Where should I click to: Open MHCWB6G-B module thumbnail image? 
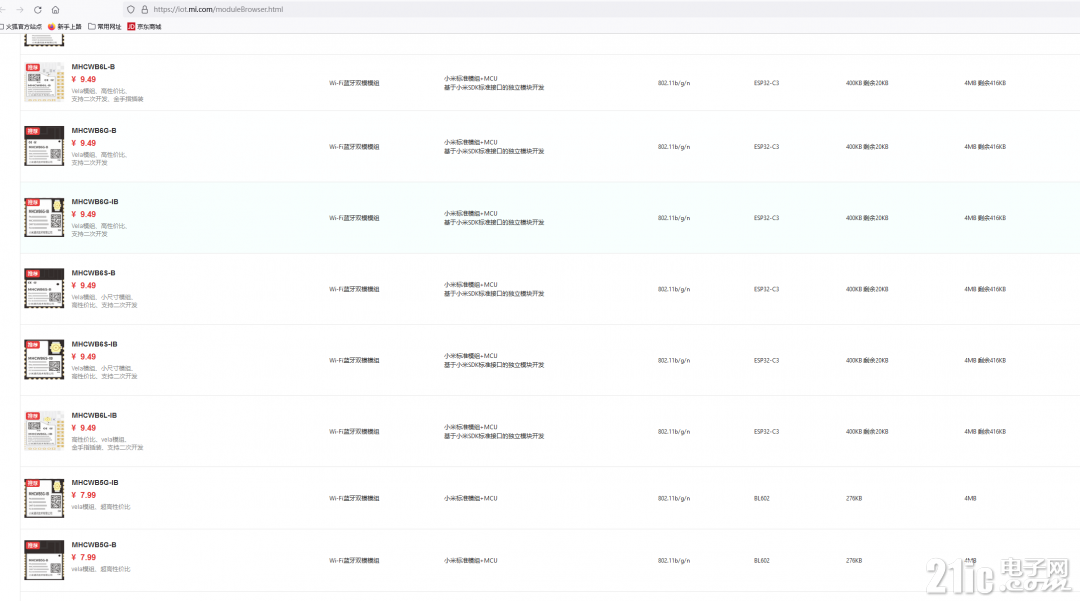[x=44, y=146]
